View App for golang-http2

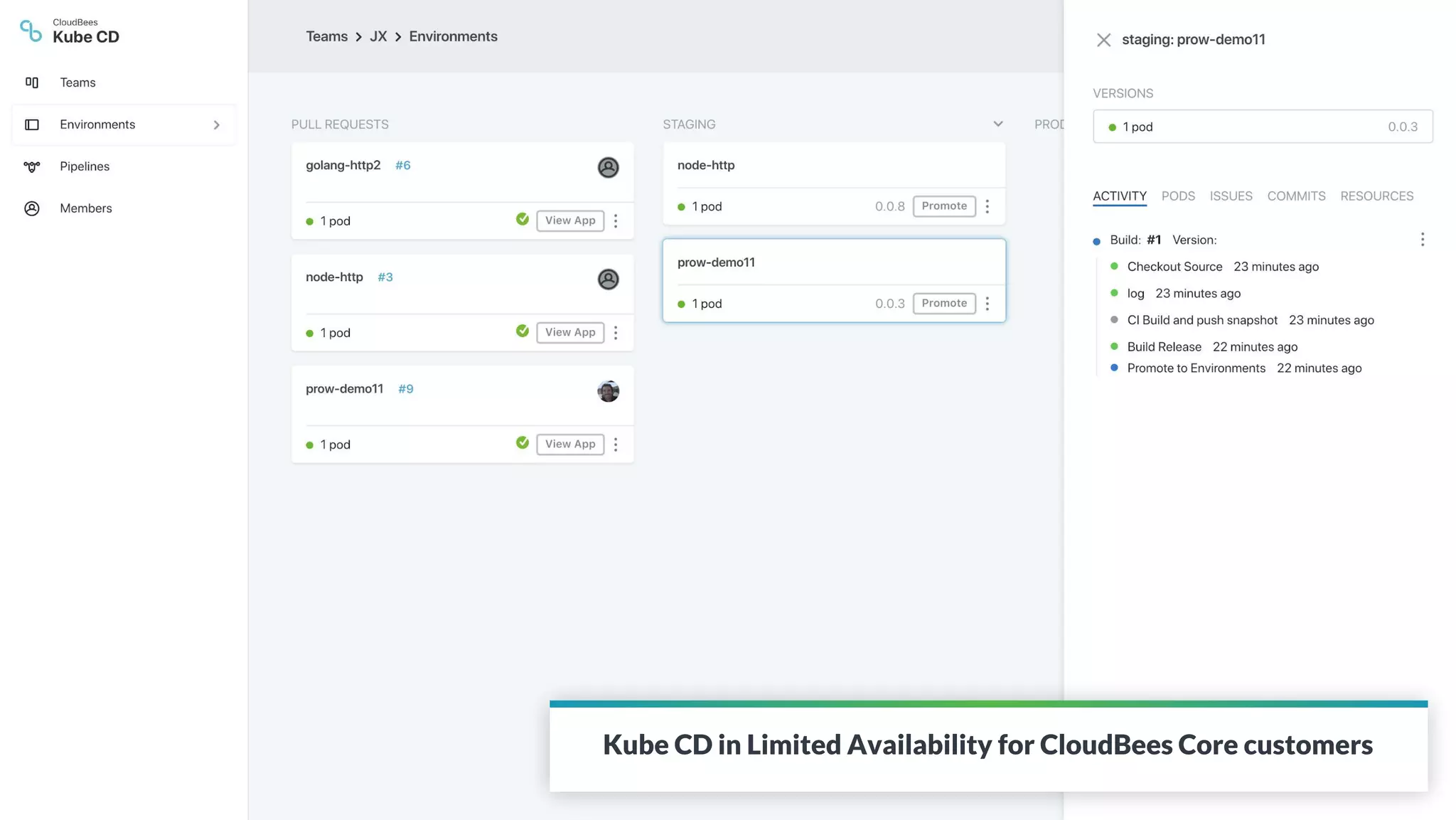[x=570, y=220]
